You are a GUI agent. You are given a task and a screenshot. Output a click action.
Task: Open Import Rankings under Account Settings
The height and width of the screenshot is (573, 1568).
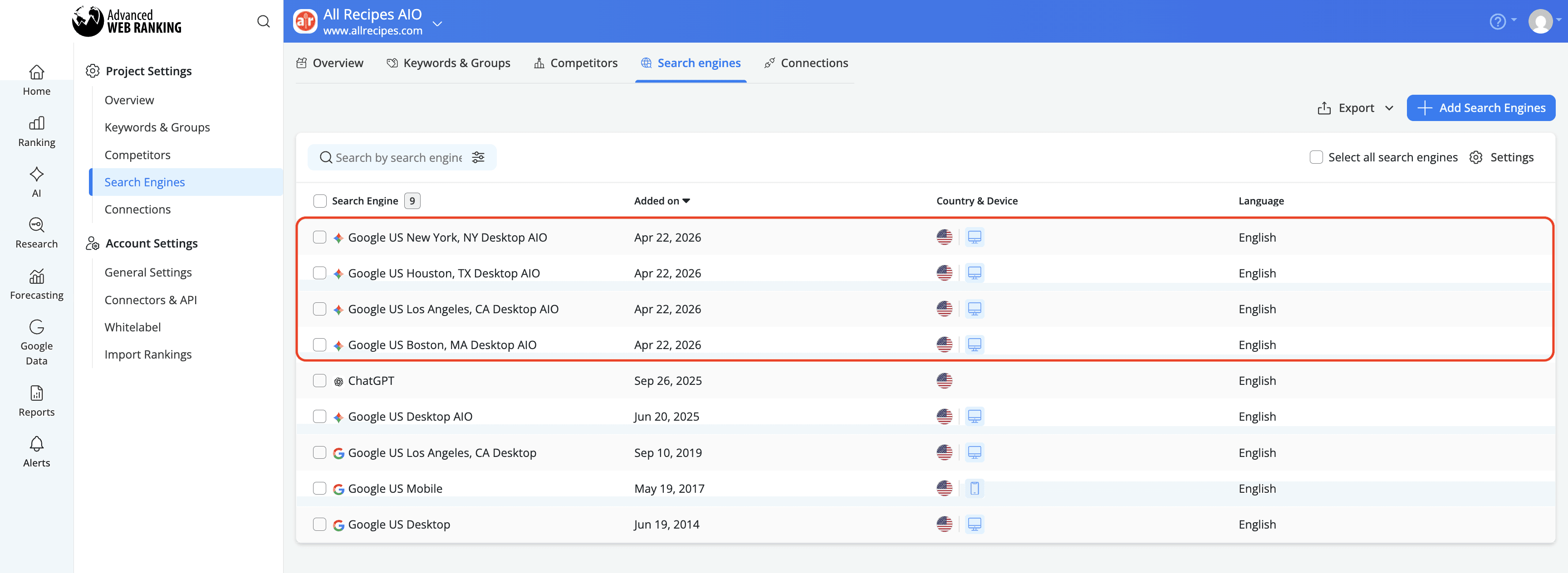click(x=148, y=354)
